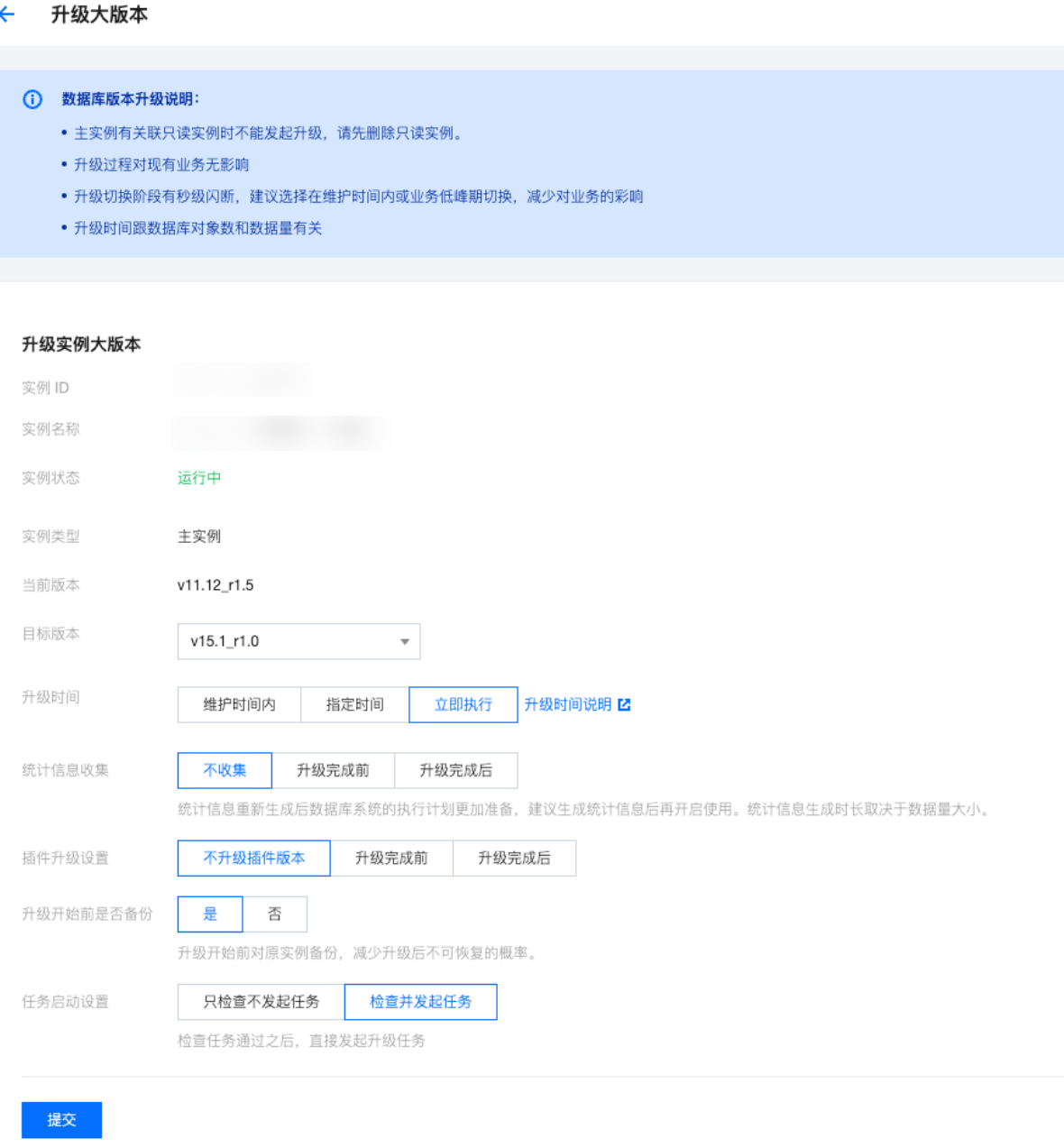Screen dimensions: 1064x1148
Task: Submit the upgrade with 提交 button
Action: pos(61,1120)
